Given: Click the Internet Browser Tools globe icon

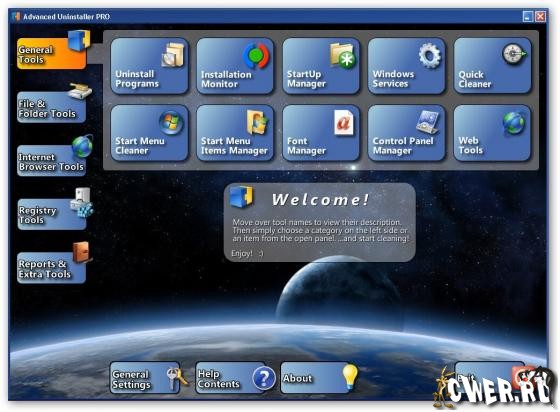Looking at the screenshot, I should click(82, 146).
